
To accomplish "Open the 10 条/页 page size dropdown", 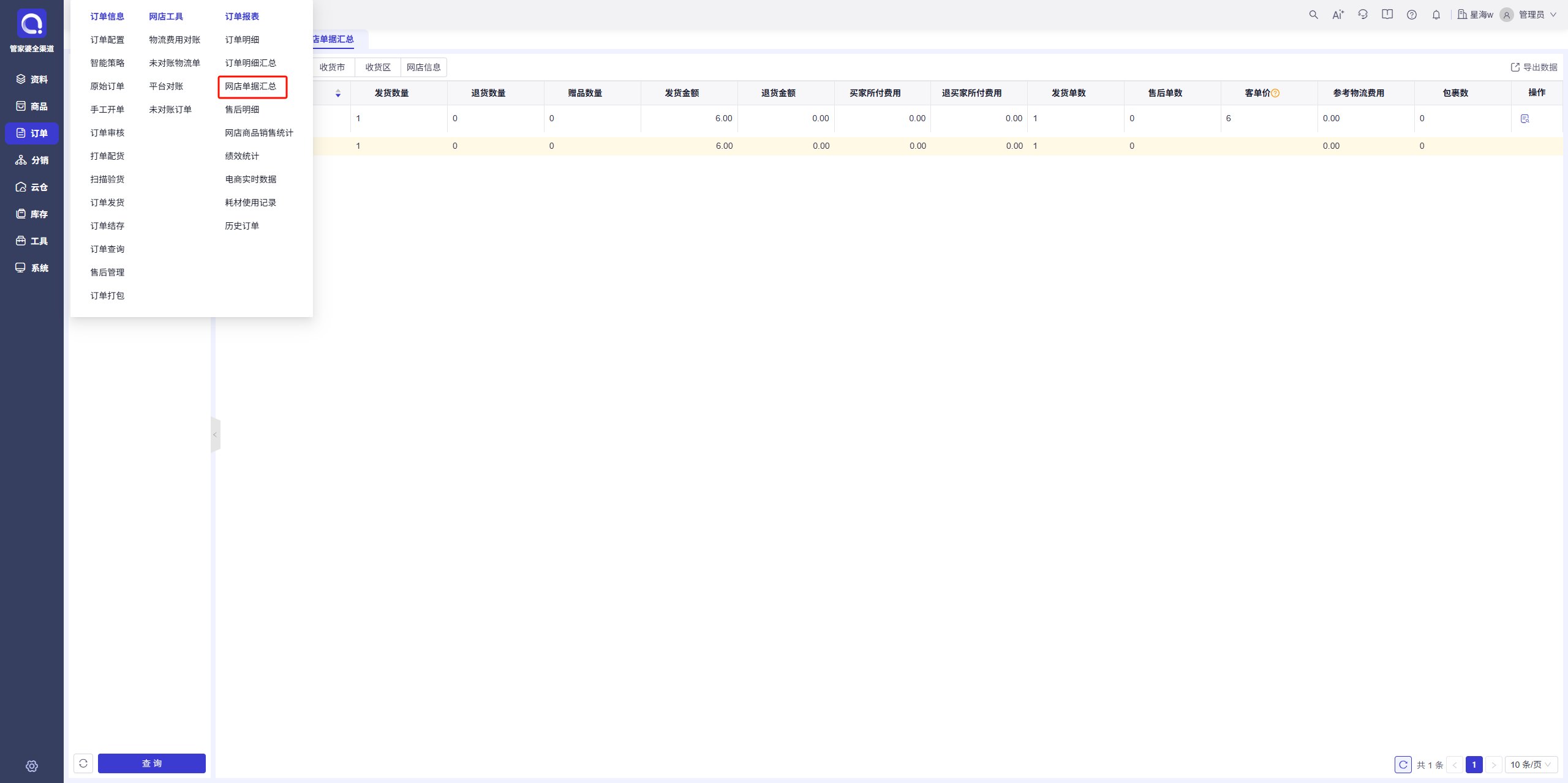I will pyautogui.click(x=1531, y=765).
